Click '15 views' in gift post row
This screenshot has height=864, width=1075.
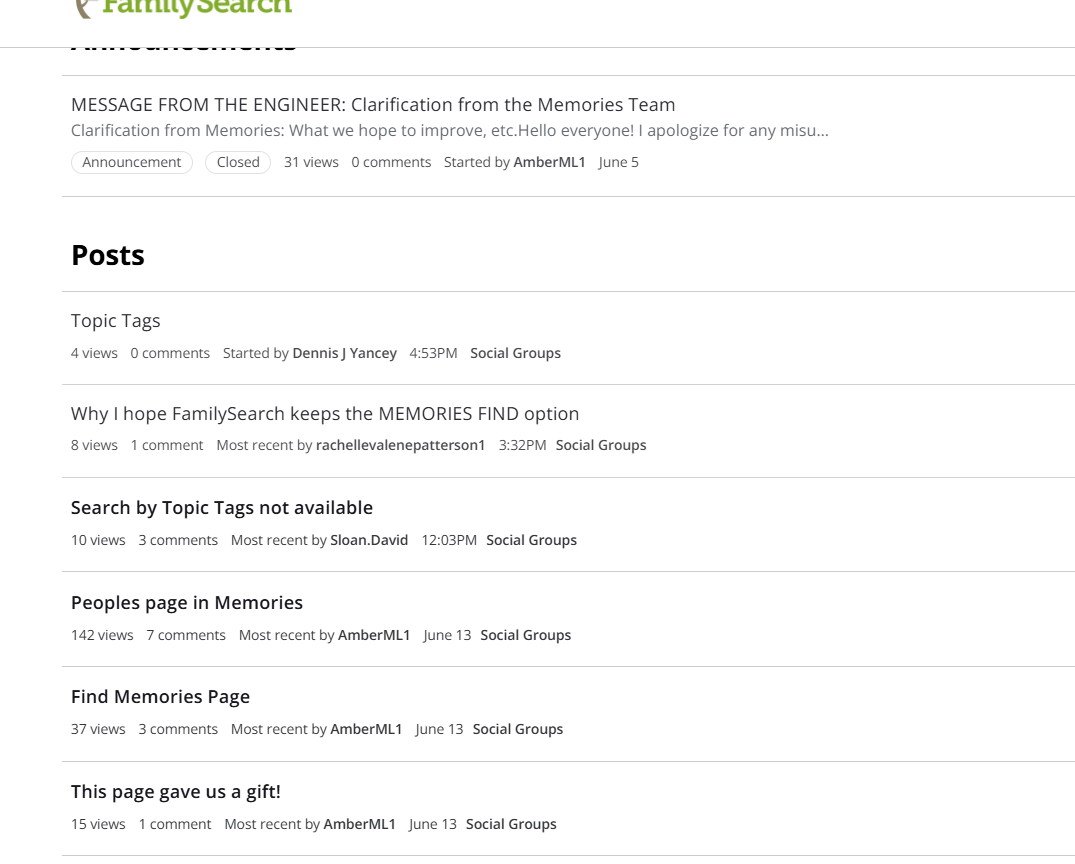click(98, 824)
